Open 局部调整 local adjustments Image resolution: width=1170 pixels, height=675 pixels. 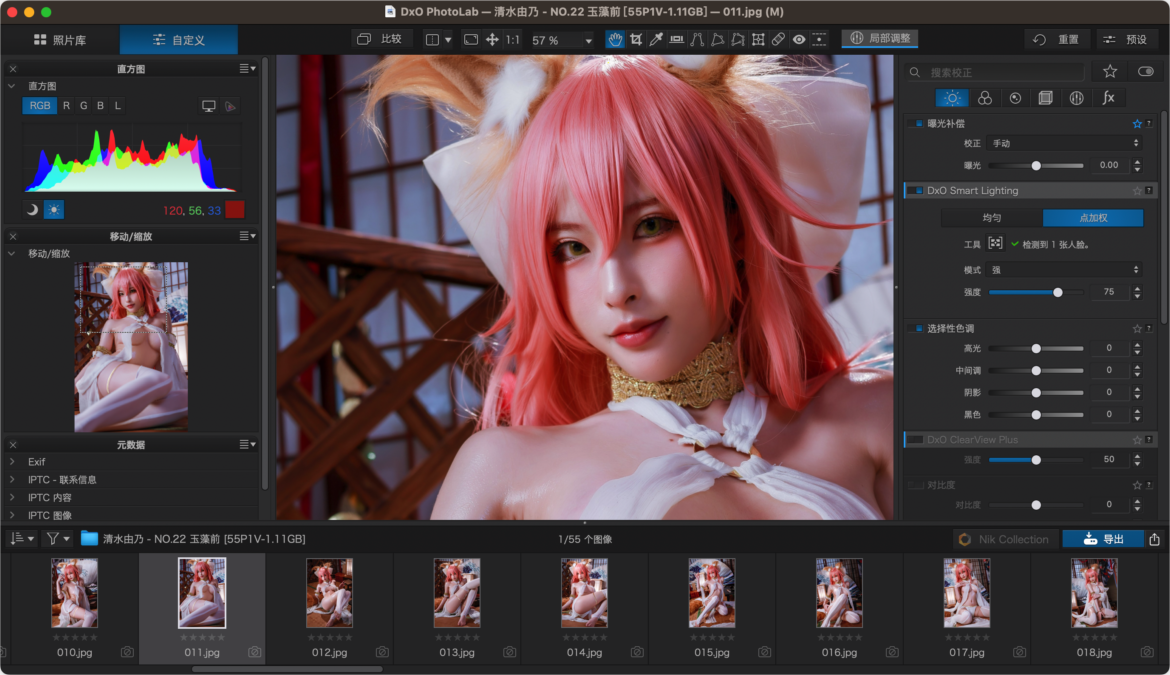pos(880,39)
